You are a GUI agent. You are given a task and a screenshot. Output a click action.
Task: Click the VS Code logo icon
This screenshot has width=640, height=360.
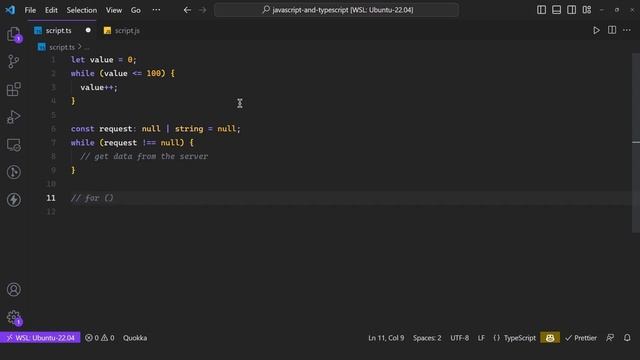[10, 10]
